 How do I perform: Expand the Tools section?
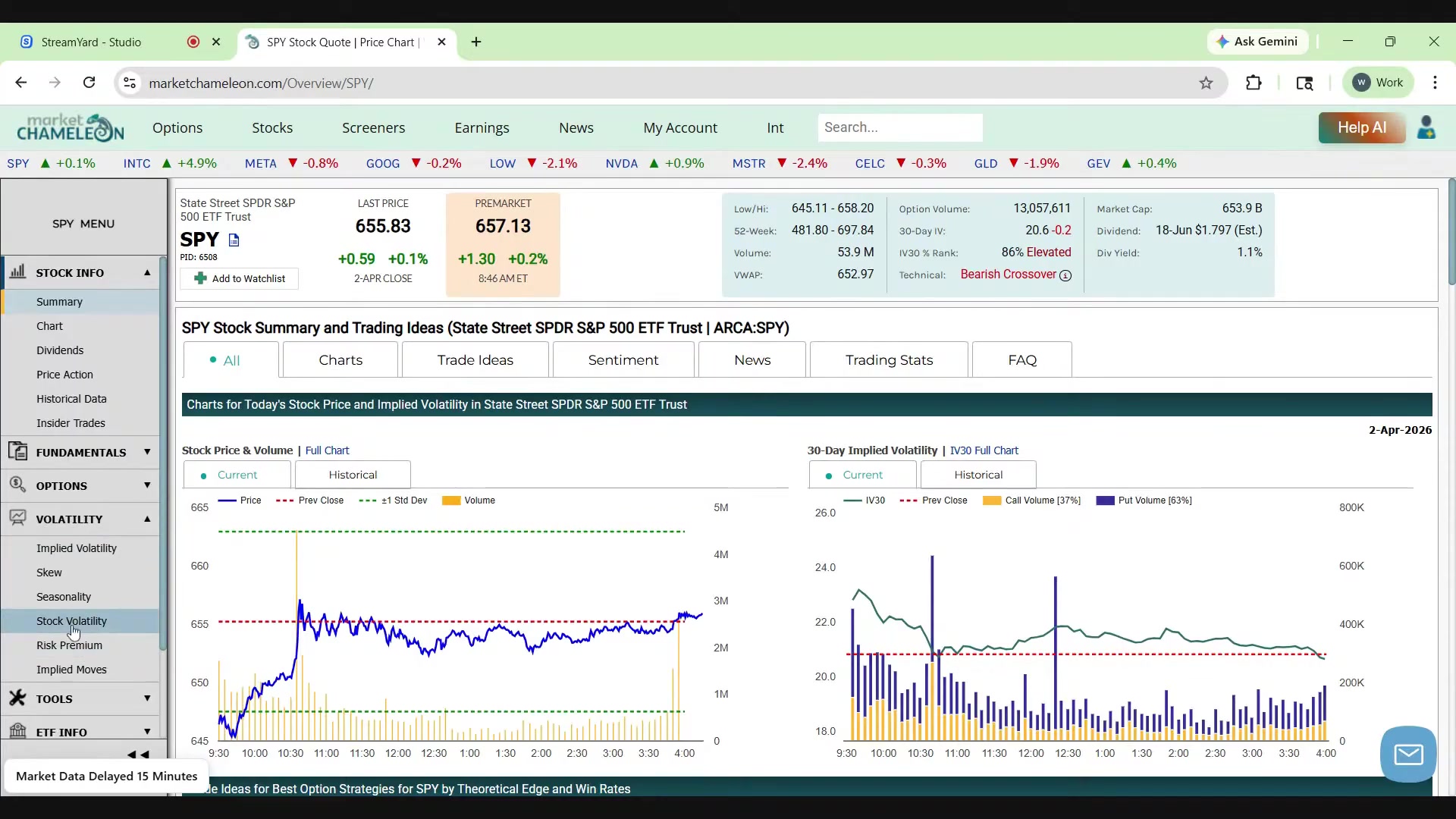click(x=147, y=698)
